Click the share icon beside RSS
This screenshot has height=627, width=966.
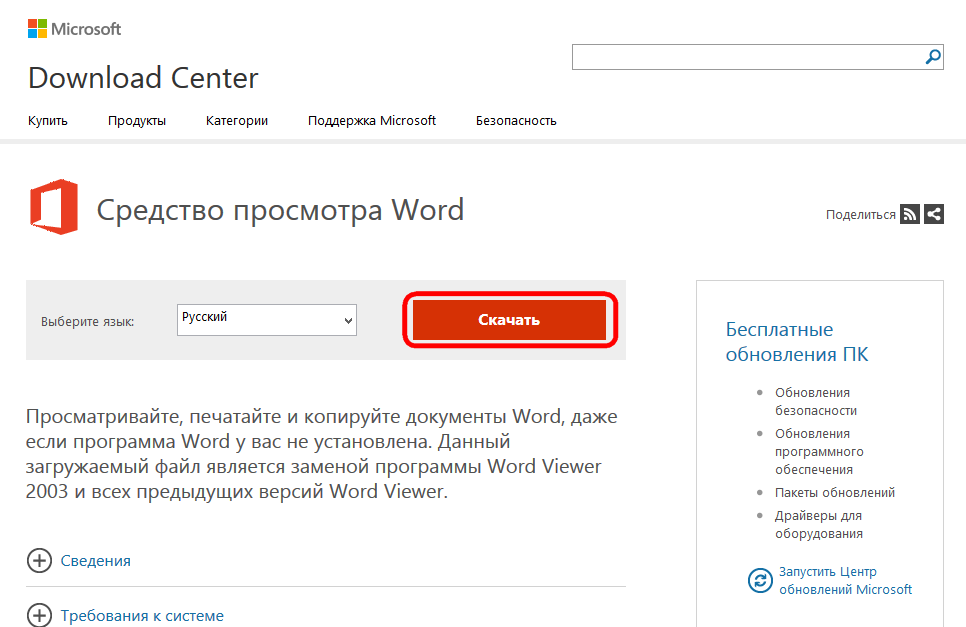934,213
